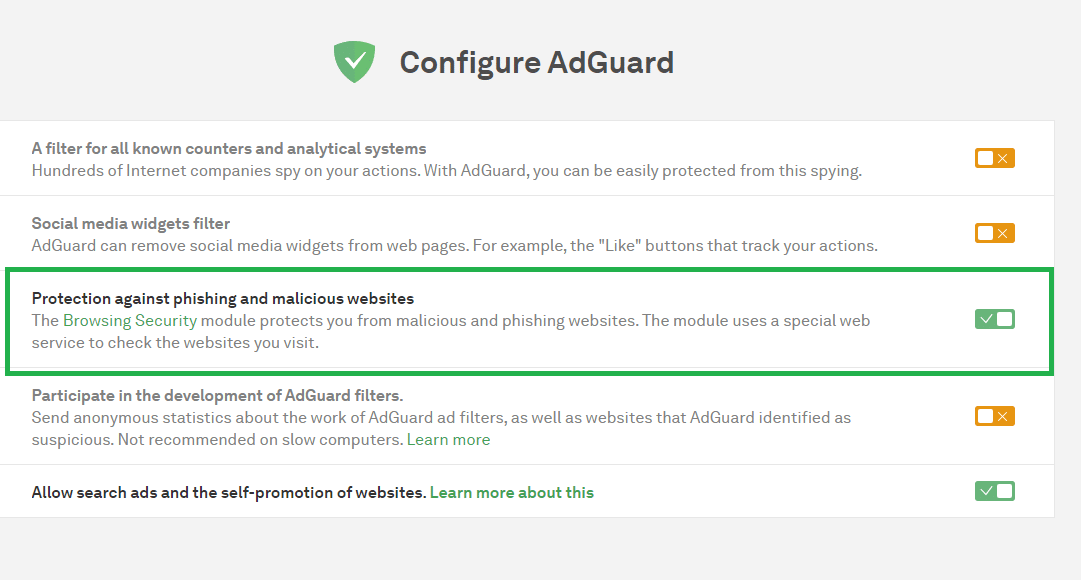Turn off allow search ads toggle
The height and width of the screenshot is (580, 1081).
[x=994, y=491]
